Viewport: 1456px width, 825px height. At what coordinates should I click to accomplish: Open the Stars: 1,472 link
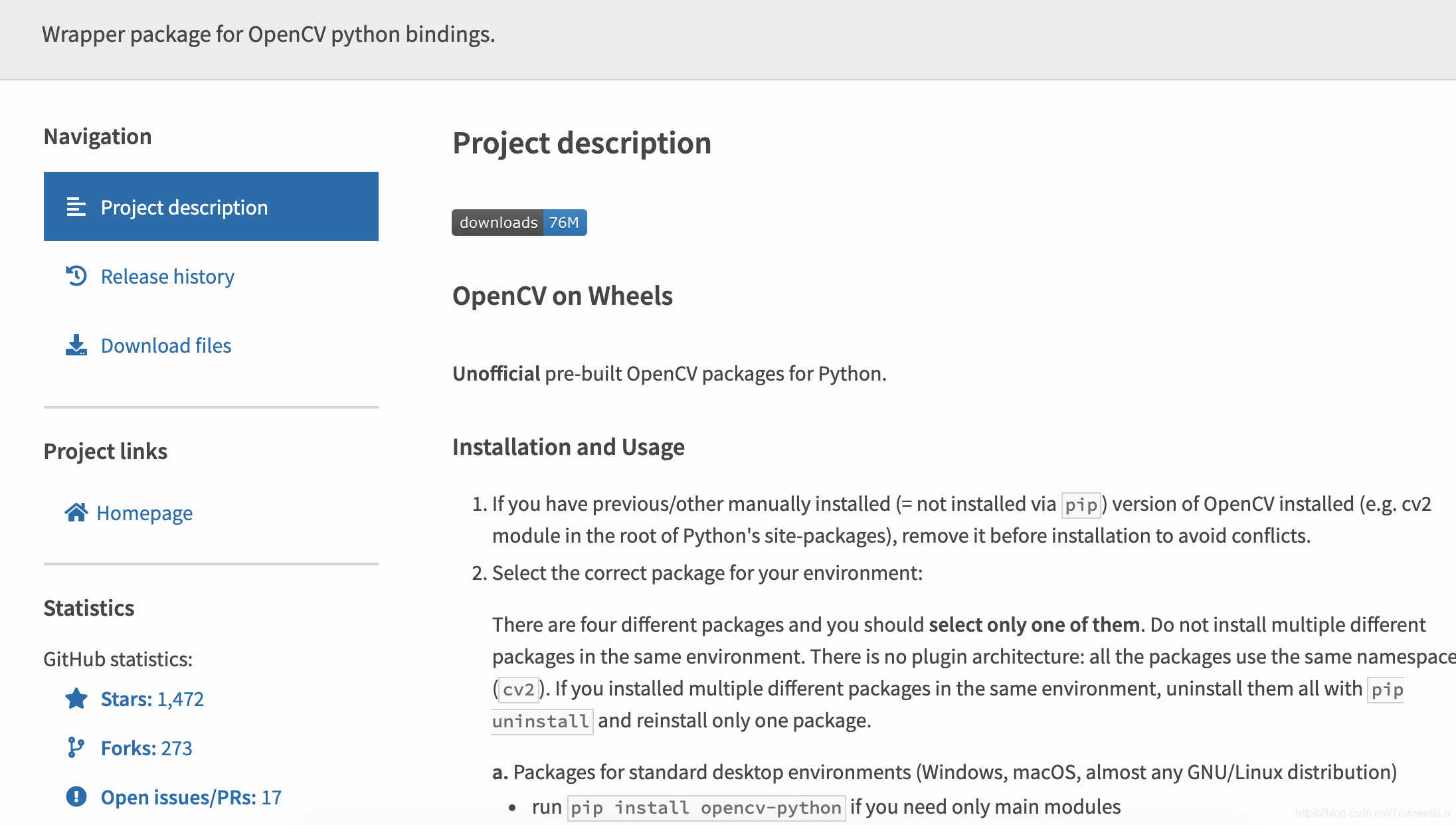coord(152,699)
